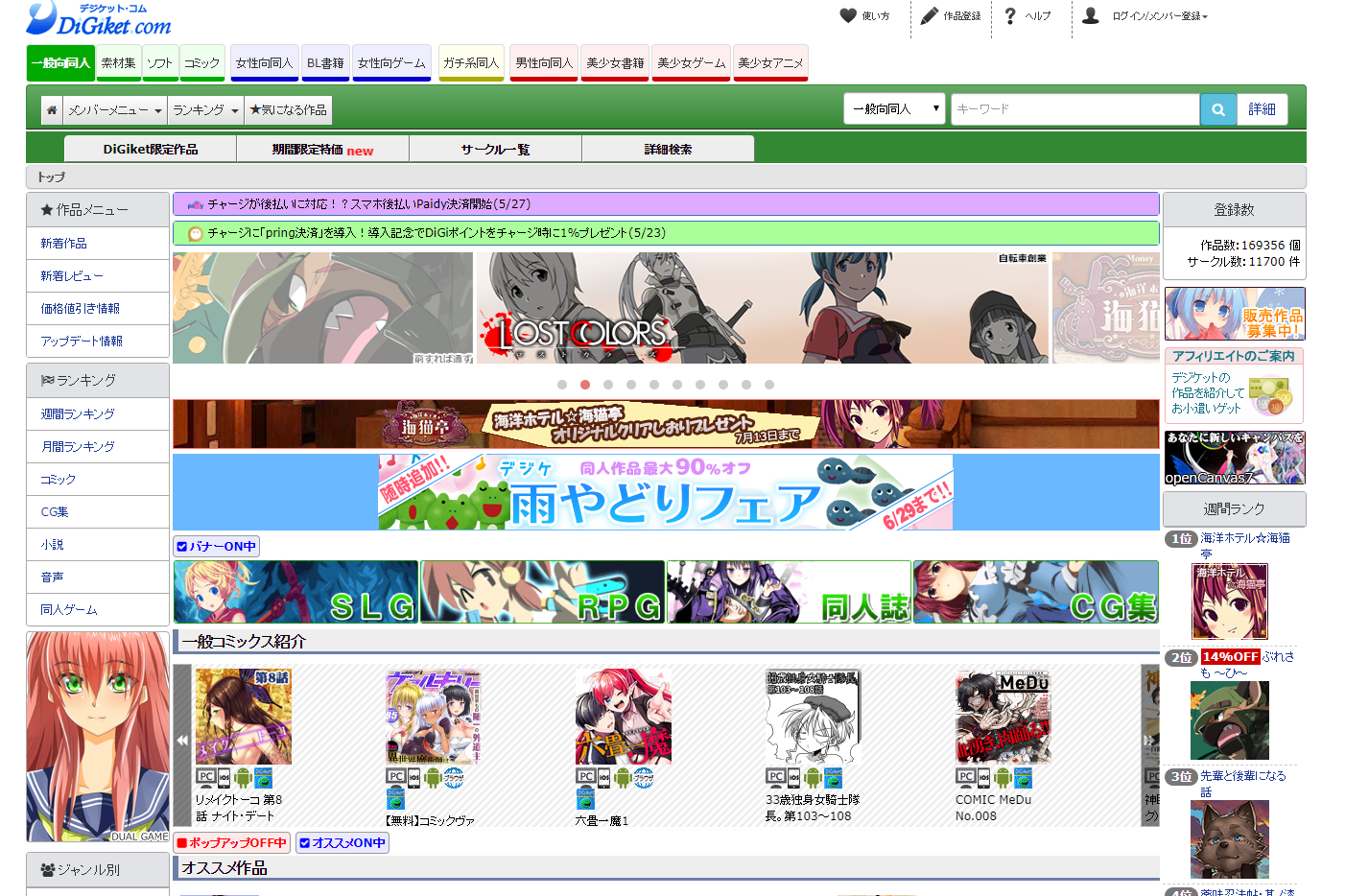Screen dimensions: 1369x896
Task: Open the weekly rank 3 wolf thumbnail
Action: click(x=1229, y=839)
